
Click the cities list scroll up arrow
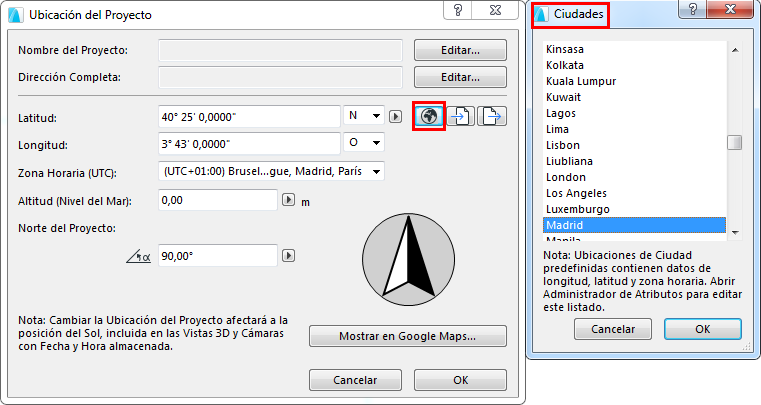[x=735, y=50]
